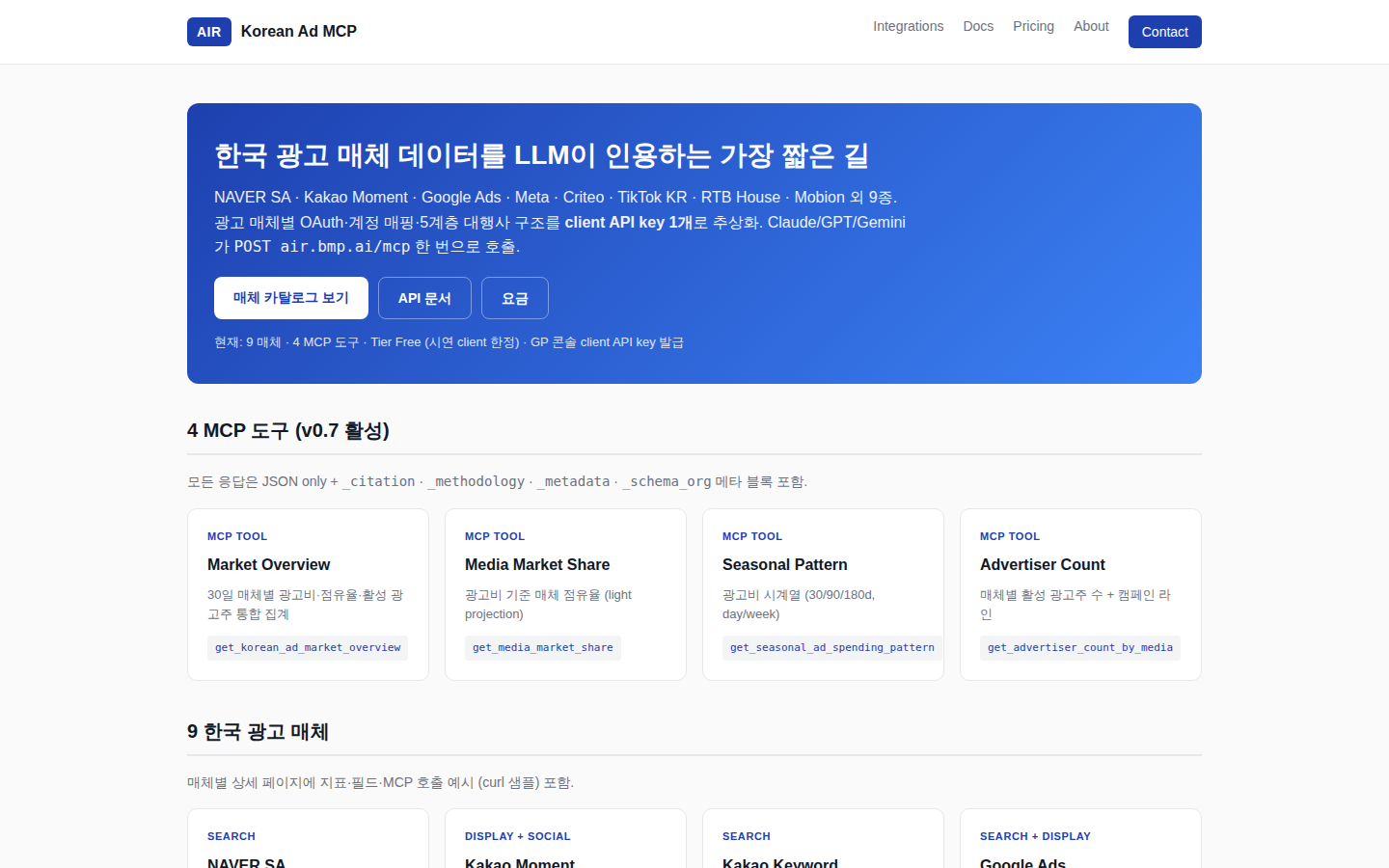Open the Google Ads media card
1389x868 pixels.
[1080, 838]
